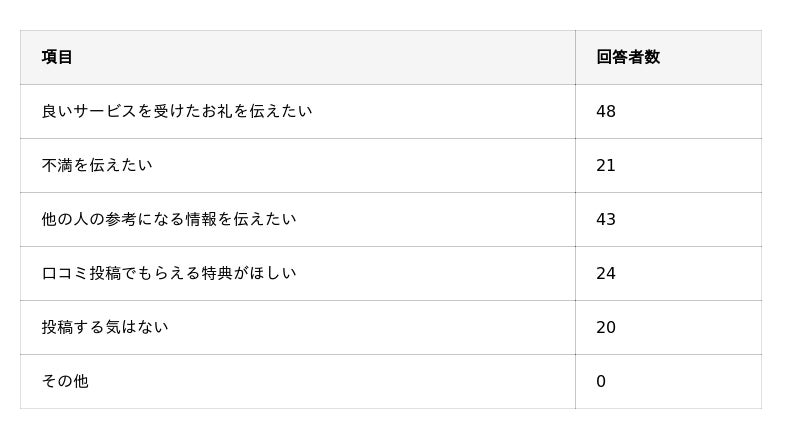The height and width of the screenshot is (439, 800).
Task: Click the 項目 column header
Action: pyautogui.click(x=57, y=57)
